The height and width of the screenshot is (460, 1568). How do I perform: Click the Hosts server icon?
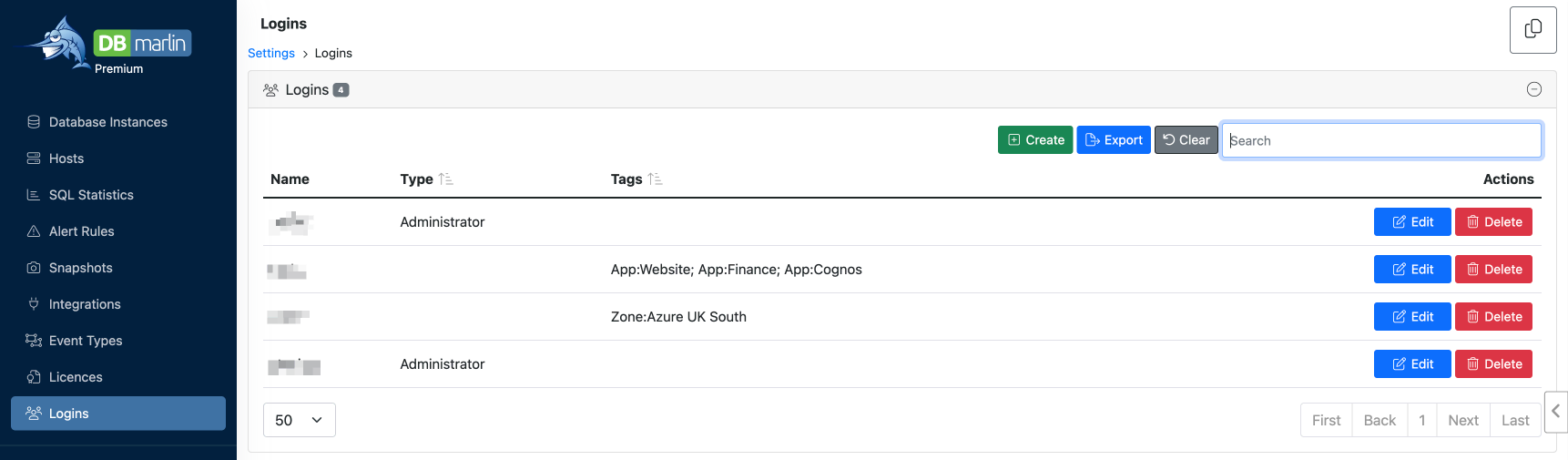point(34,158)
